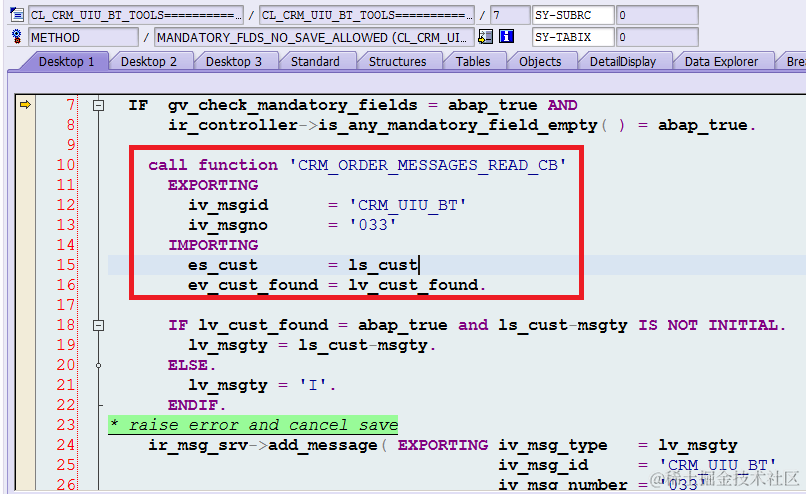Click the EXPORTING keyword on line 11

click(x=213, y=185)
